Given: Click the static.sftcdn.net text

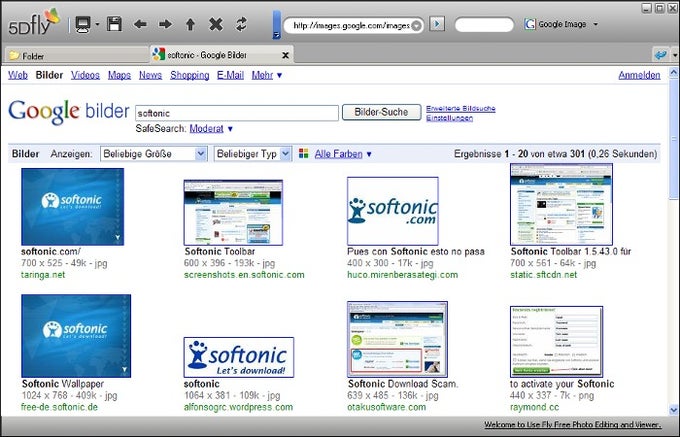Looking at the screenshot, I should (x=544, y=275).
